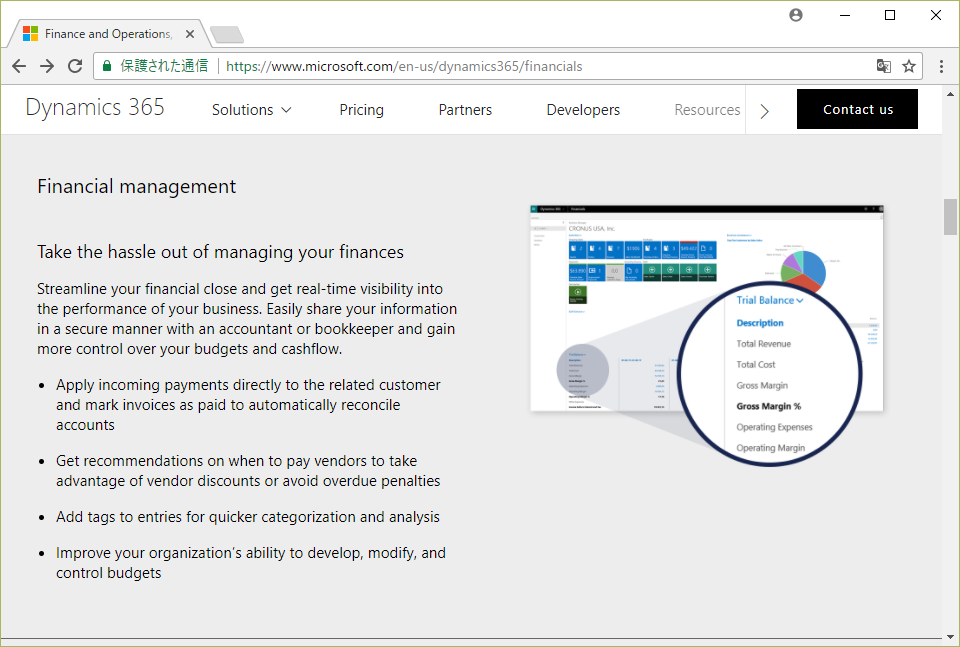The height and width of the screenshot is (647, 960).
Task: Click 'Take the hassle out of managing your finances'
Action: coord(220,252)
